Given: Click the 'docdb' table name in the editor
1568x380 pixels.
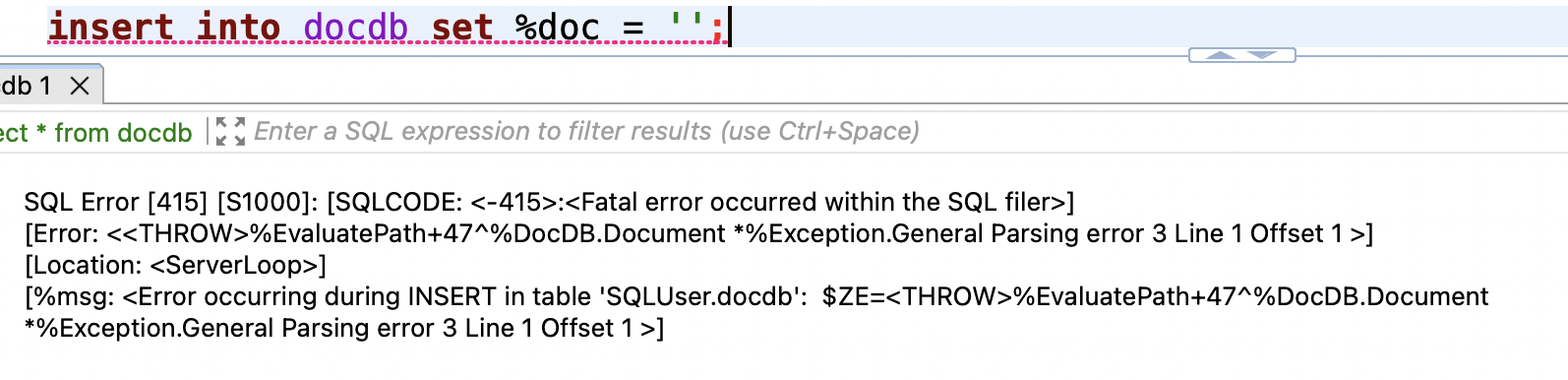Looking at the screenshot, I should pyautogui.click(x=355, y=27).
